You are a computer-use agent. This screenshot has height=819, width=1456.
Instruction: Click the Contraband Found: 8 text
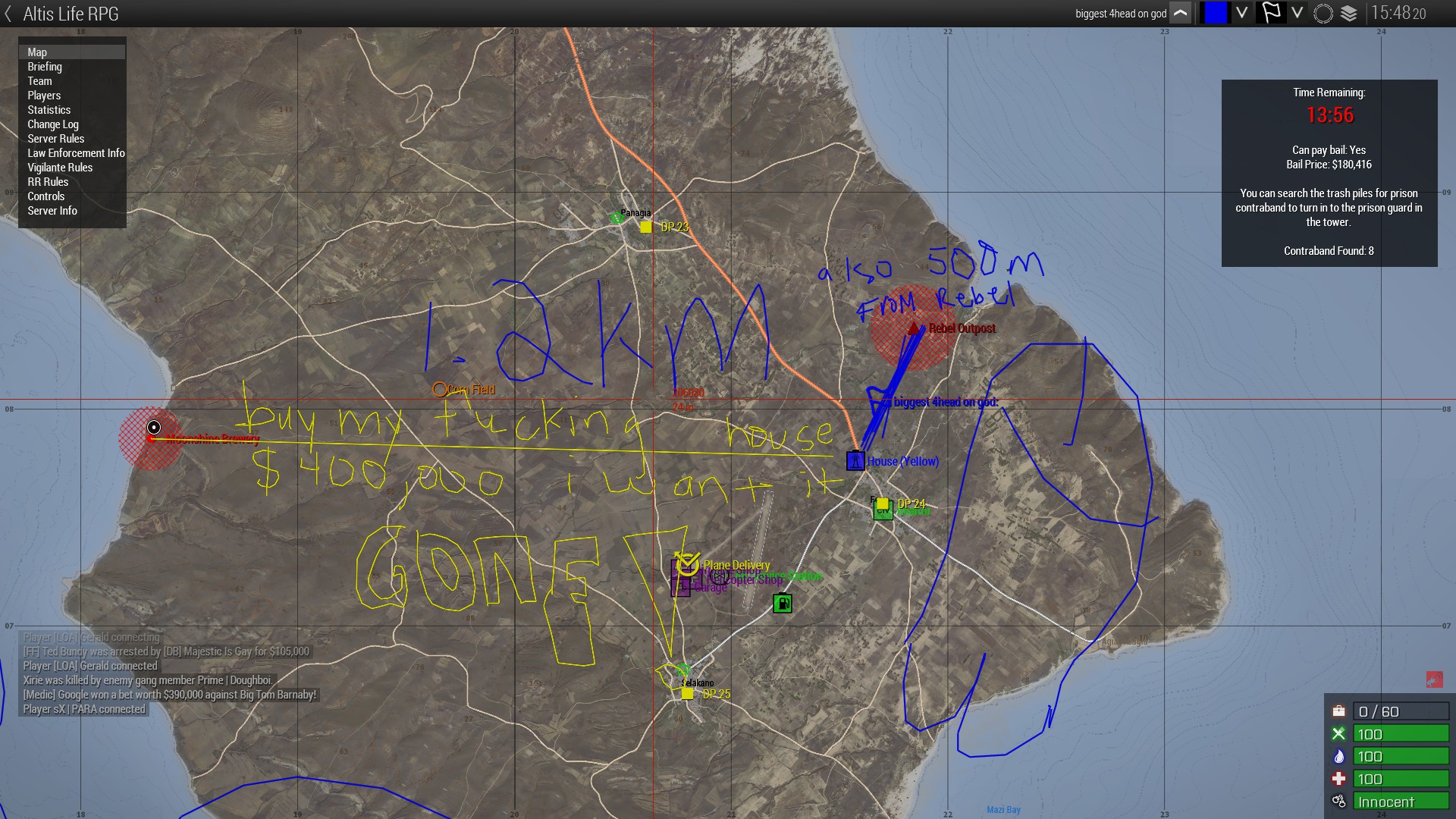(x=1329, y=251)
